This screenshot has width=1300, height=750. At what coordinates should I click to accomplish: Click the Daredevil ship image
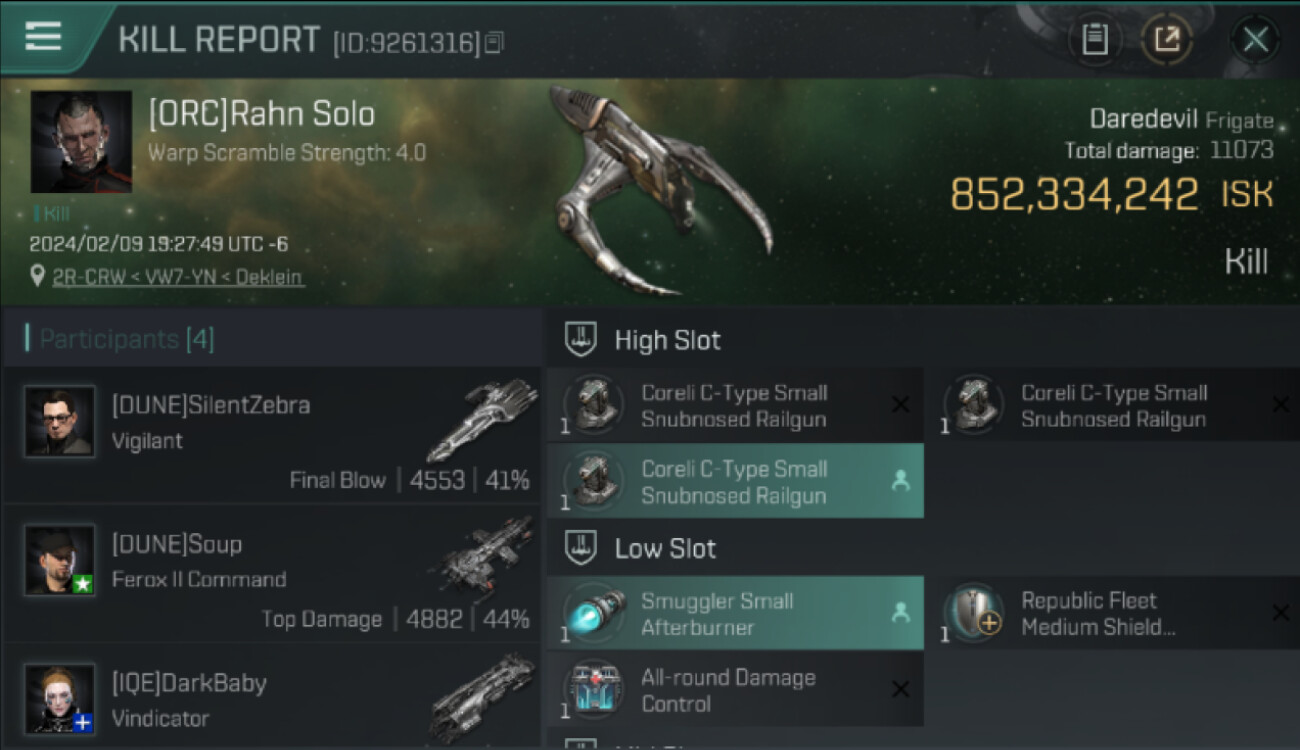coord(660,190)
